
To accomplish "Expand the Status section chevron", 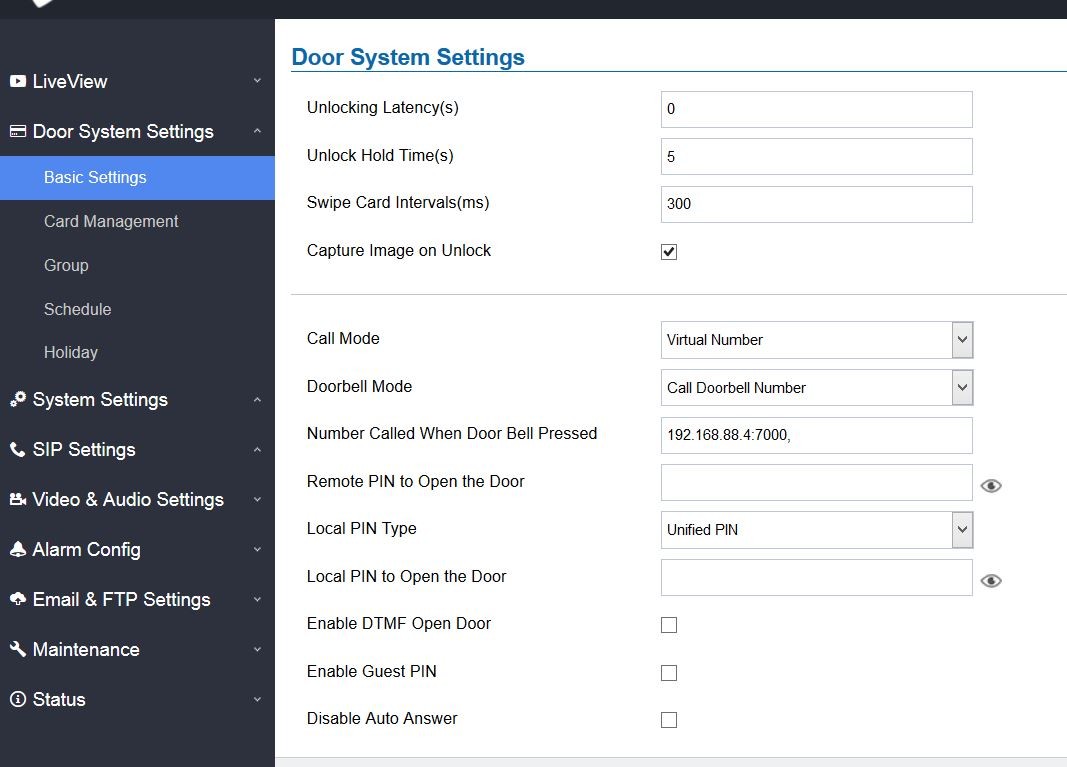I will pyautogui.click(x=257, y=700).
